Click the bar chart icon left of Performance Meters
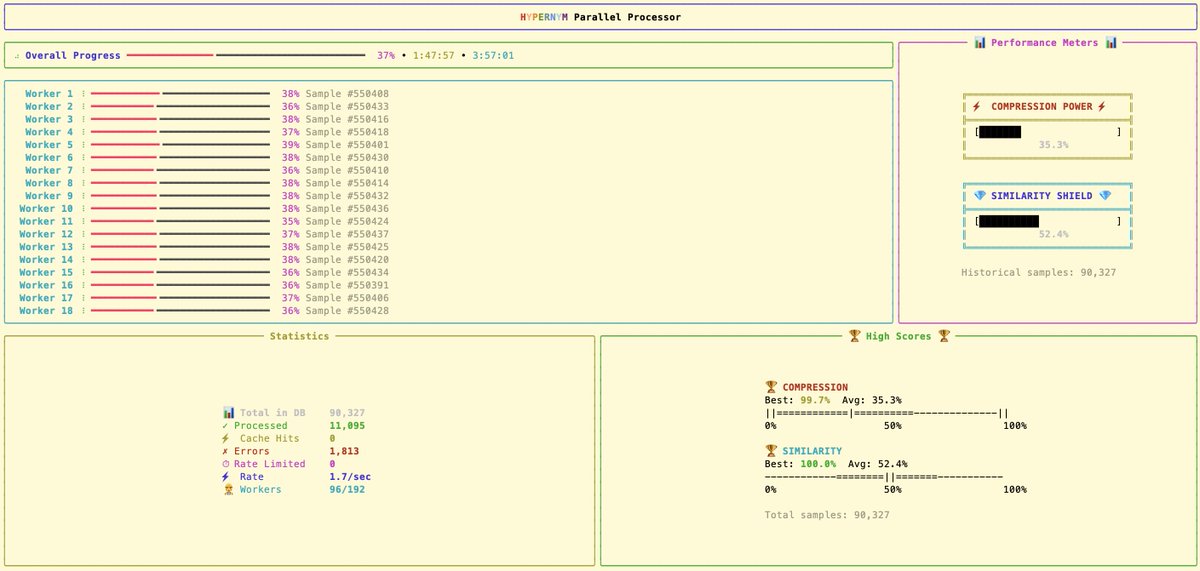This screenshot has width=1200, height=571. tap(980, 43)
